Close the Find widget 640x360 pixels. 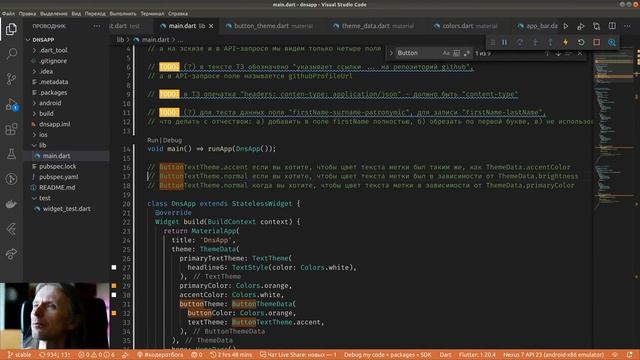point(580,53)
